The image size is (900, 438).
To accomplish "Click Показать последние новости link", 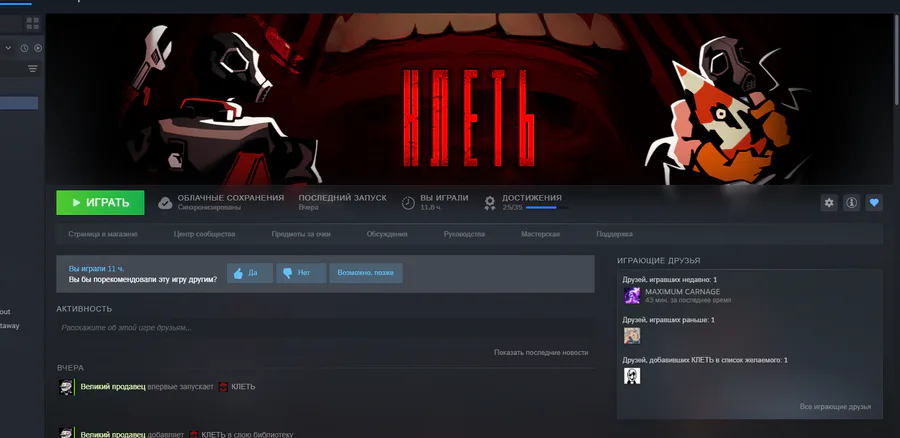I will point(541,352).
